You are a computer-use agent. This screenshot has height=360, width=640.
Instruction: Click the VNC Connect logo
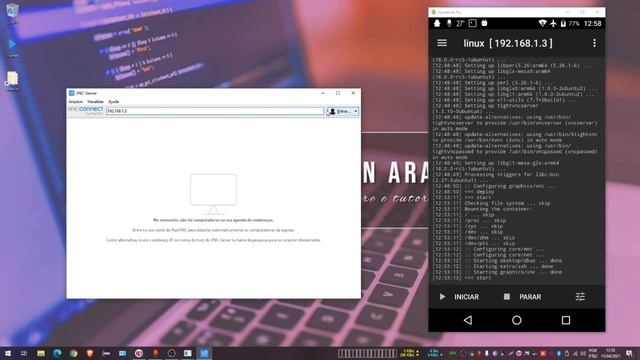[86, 111]
